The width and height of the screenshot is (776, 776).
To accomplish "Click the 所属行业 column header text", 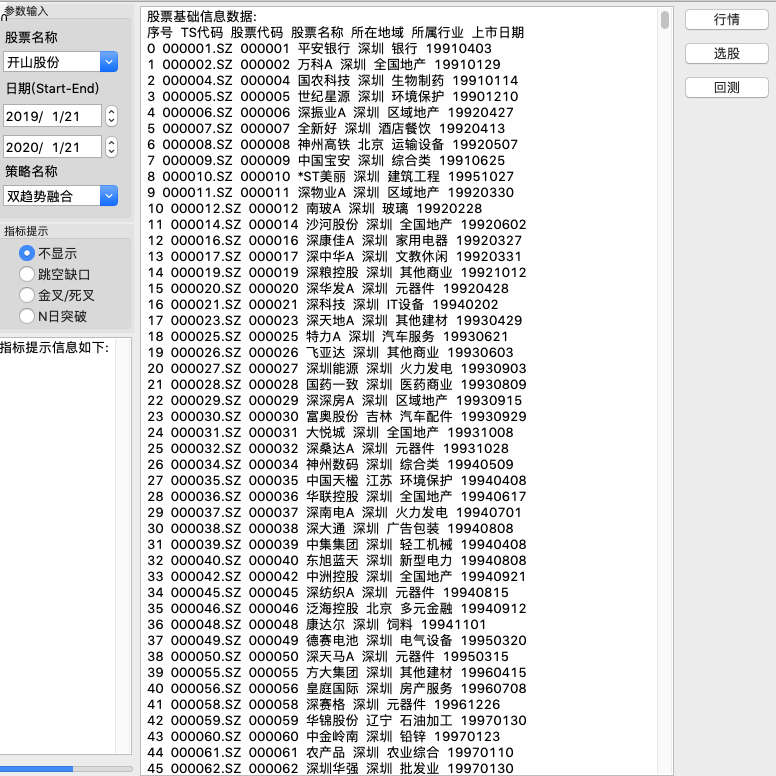I will [x=437, y=33].
